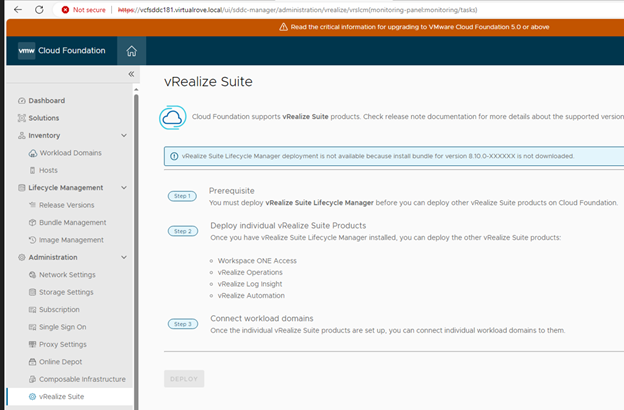624x410 pixels.
Task: Collapse the Administration section chevron
Action: point(124,257)
